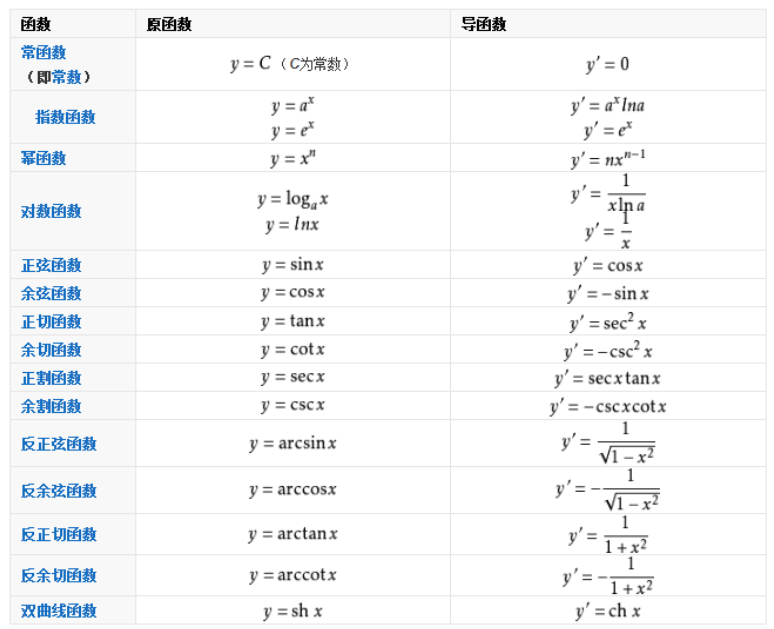Click the 反余切函数 link

point(58,575)
